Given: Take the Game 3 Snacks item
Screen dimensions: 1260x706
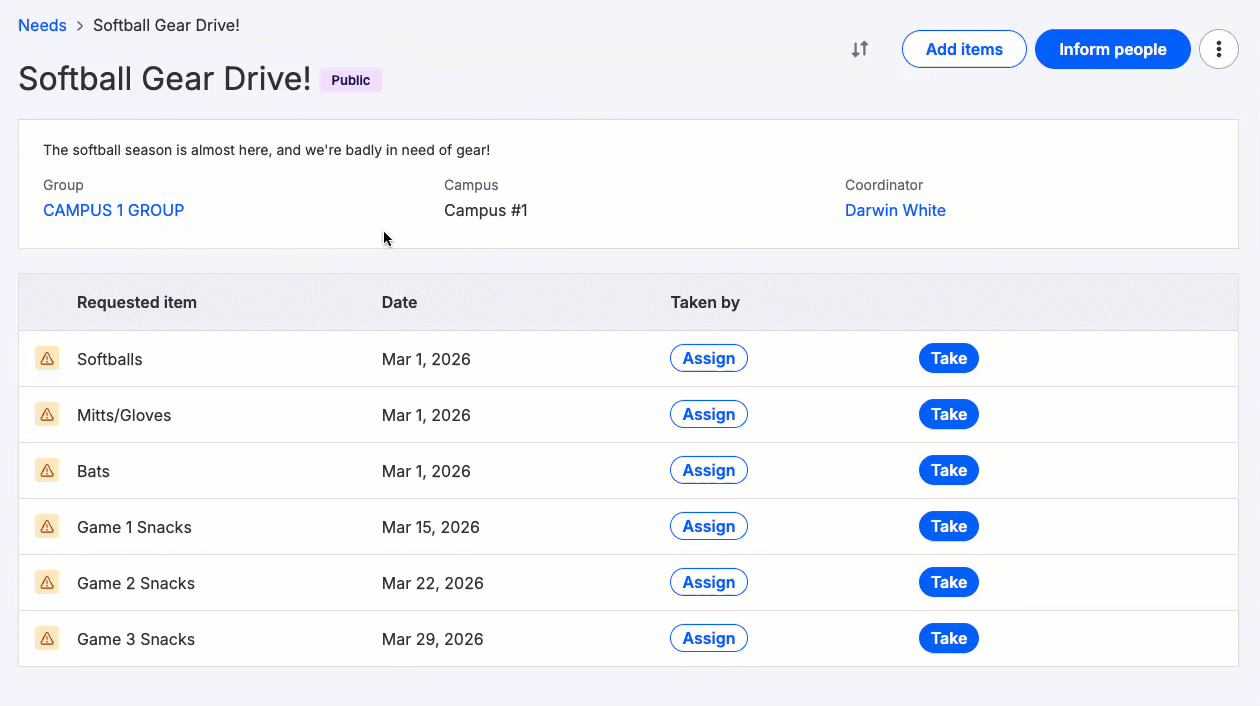Looking at the screenshot, I should (x=948, y=638).
